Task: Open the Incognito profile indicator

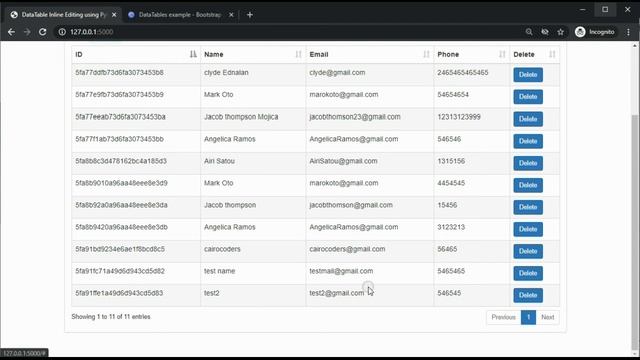Action: pyautogui.click(x=595, y=32)
